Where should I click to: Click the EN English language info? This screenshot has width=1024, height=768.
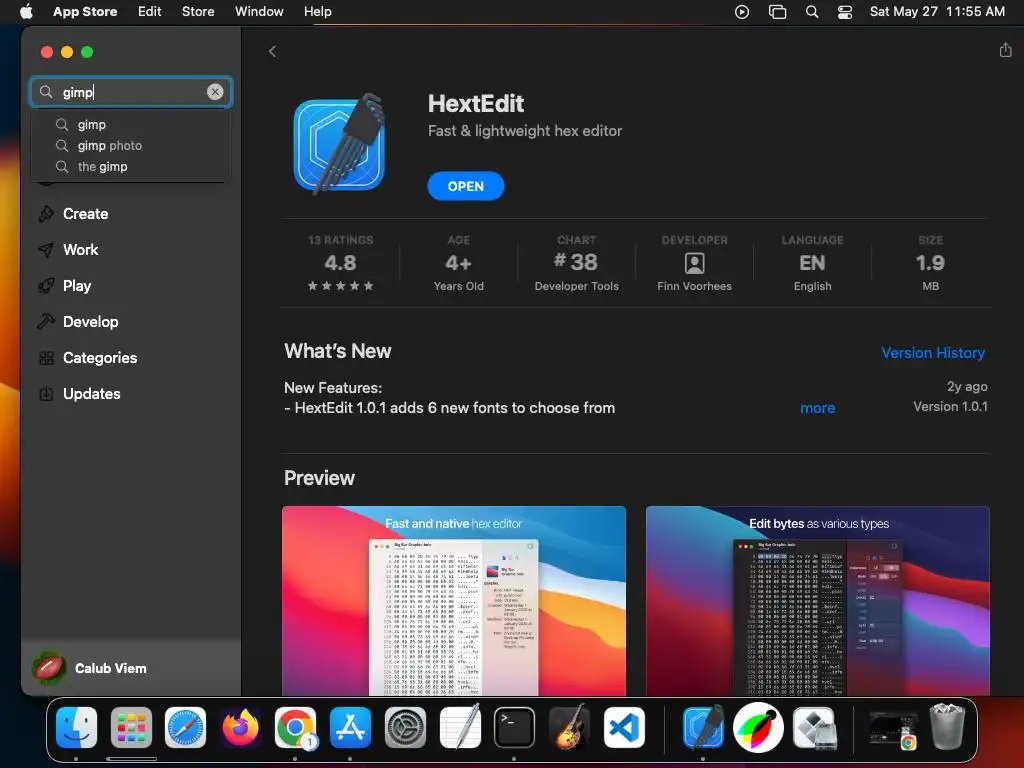point(812,263)
